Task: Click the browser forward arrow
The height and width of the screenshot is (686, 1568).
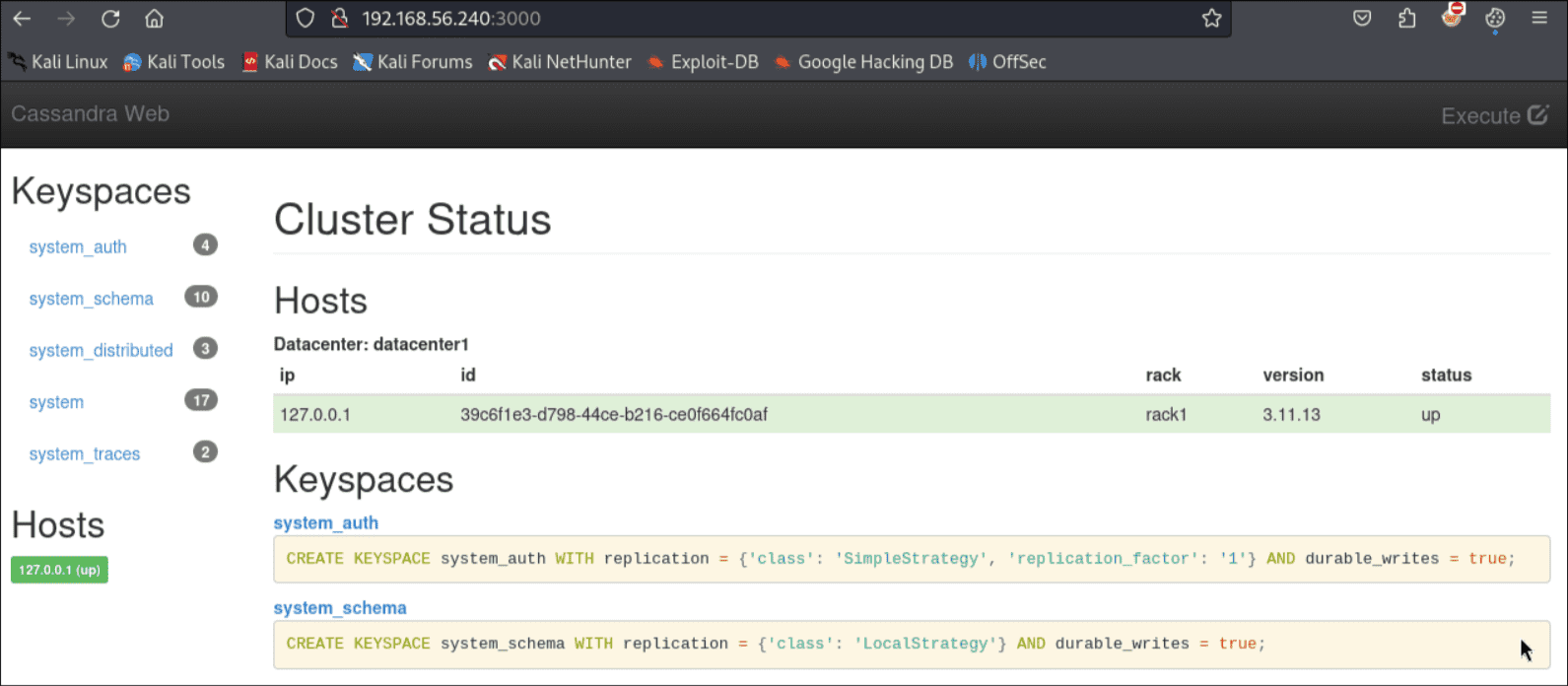Action: 66,19
